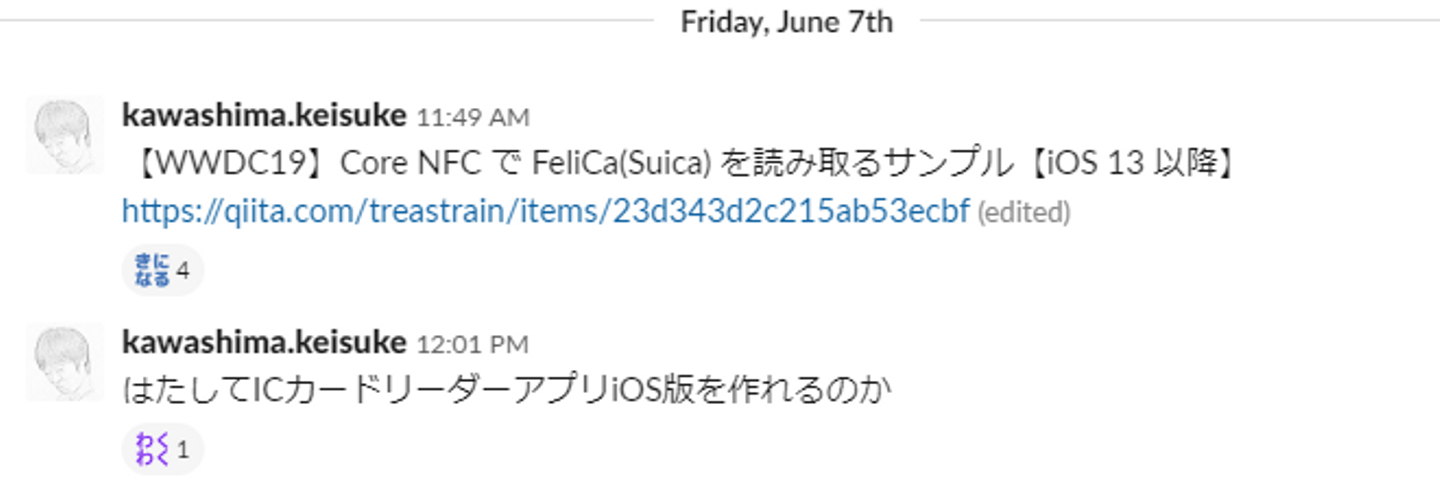1440x500 pixels.
Task: Open the Friday, June 7th date divider
Action: pyautogui.click(x=786, y=22)
